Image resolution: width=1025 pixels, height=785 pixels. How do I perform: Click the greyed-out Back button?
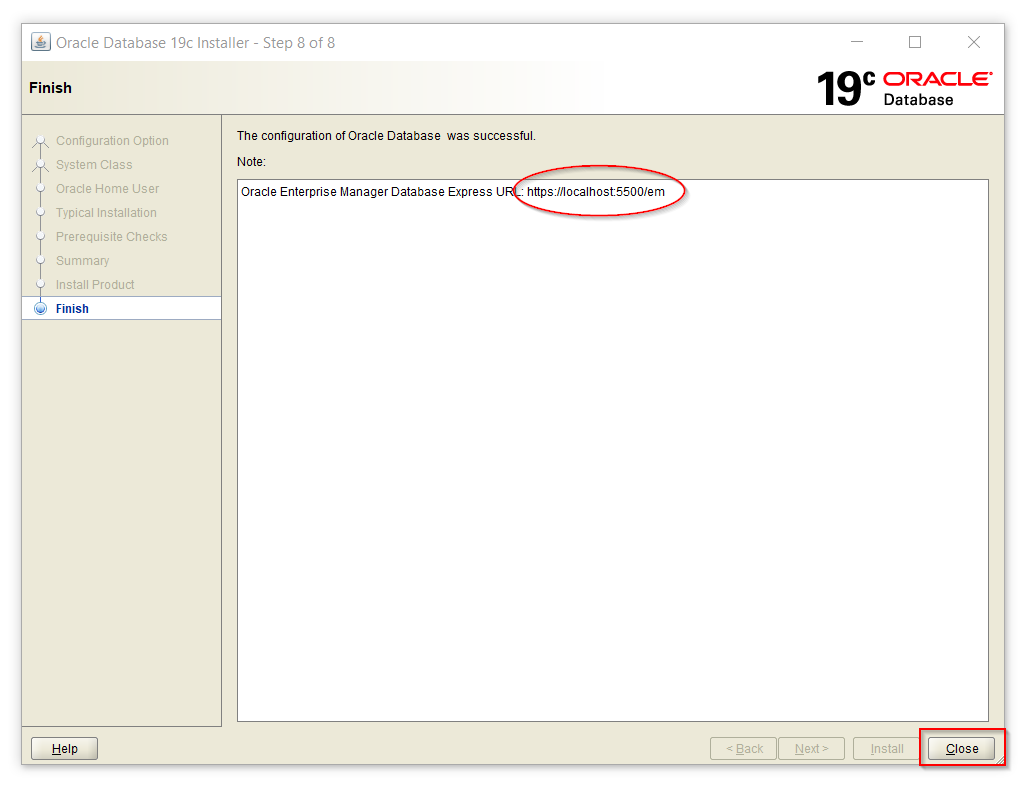tap(744, 748)
